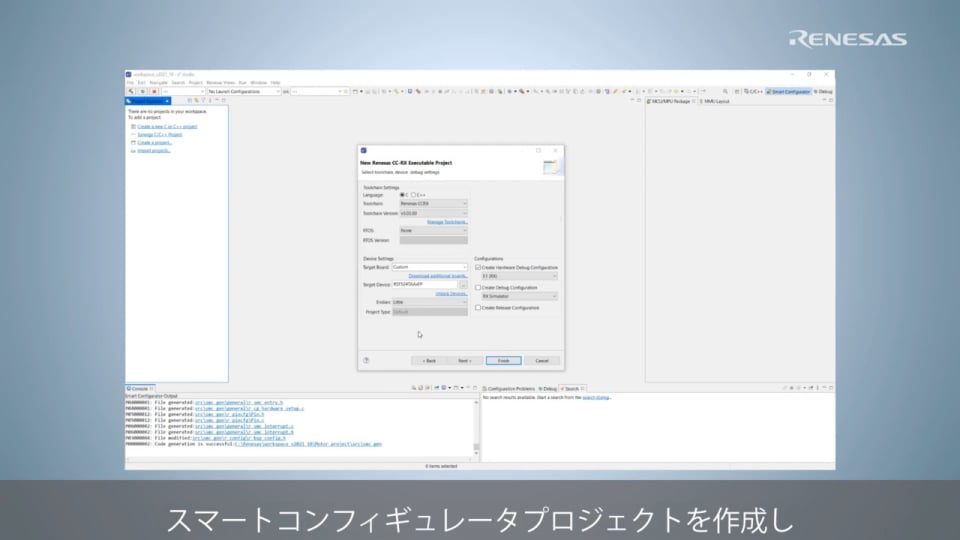
Task: Click the 'Create a project...' link
Action: [x=154, y=143]
